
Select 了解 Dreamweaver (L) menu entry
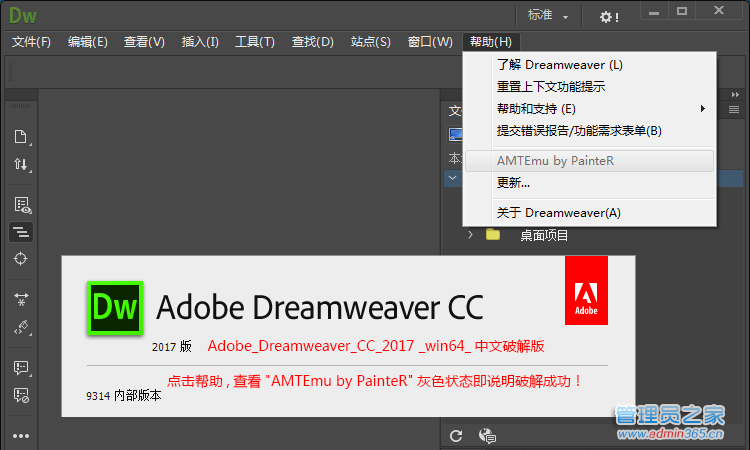pyautogui.click(x=589, y=65)
